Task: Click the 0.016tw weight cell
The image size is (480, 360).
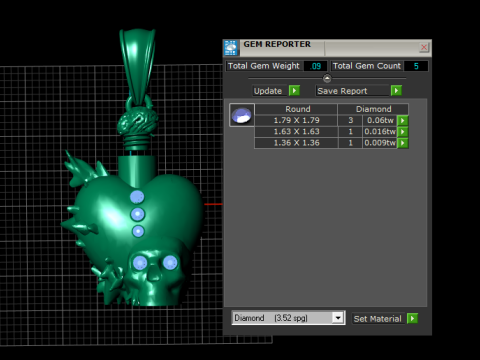Action: tap(380, 132)
